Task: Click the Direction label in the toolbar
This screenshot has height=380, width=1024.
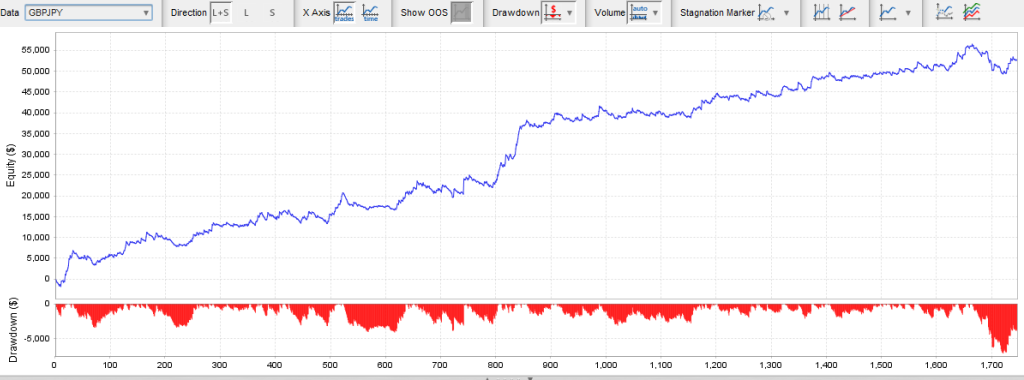Action: point(188,12)
